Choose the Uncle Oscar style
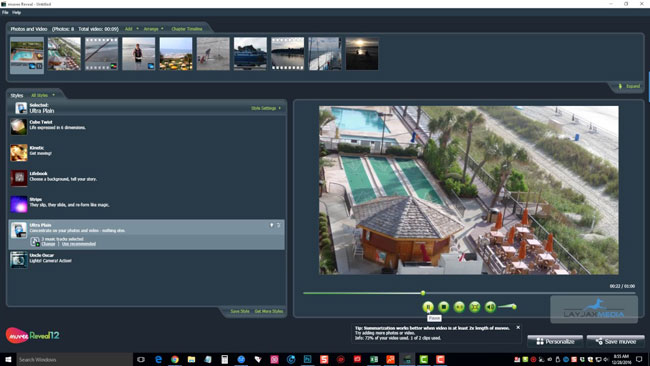The image size is (650, 366). pyautogui.click(x=147, y=260)
